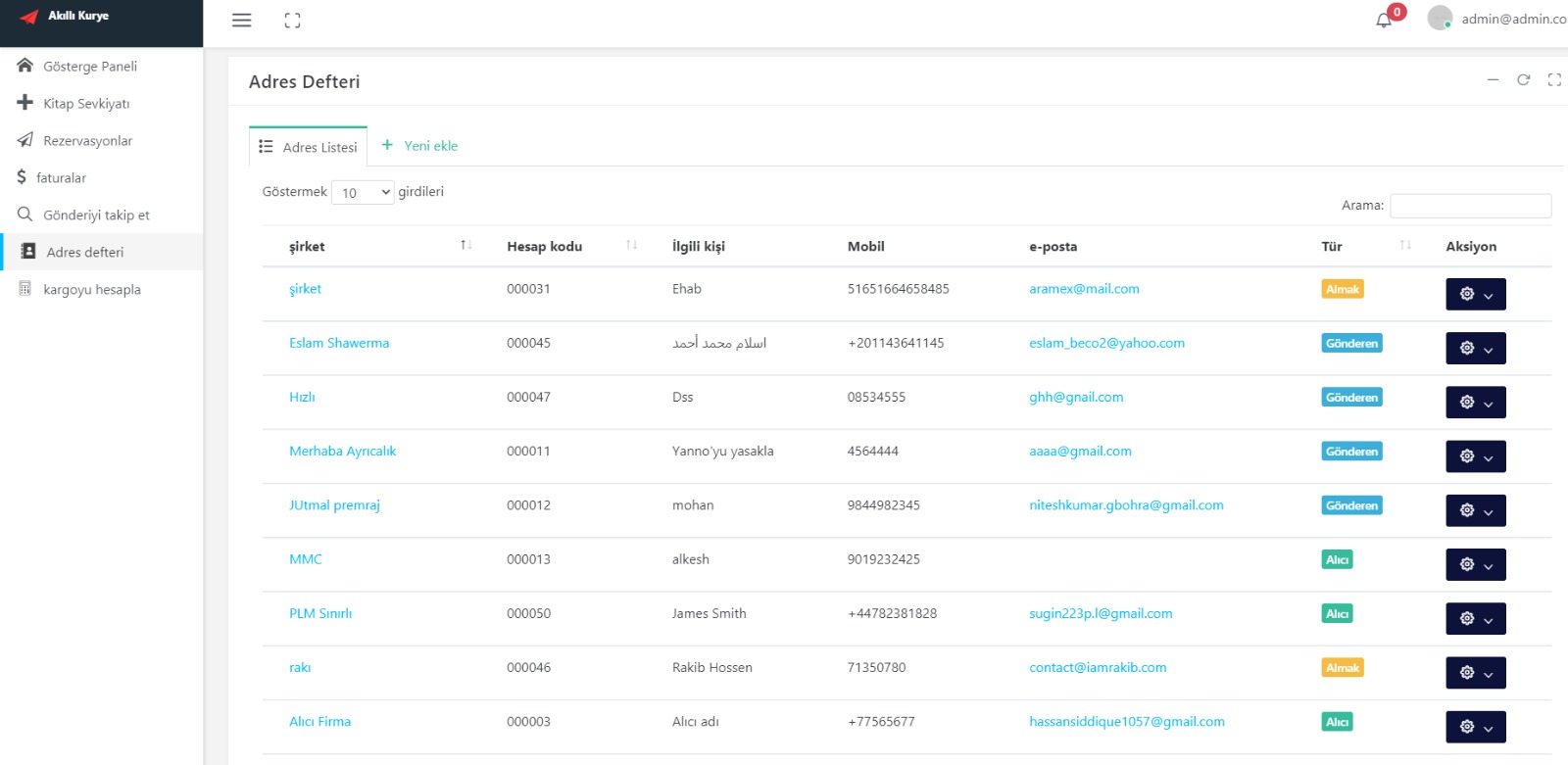
Task: Expand the Adres Defteri card to fullscreen
Action: pyautogui.click(x=1554, y=80)
